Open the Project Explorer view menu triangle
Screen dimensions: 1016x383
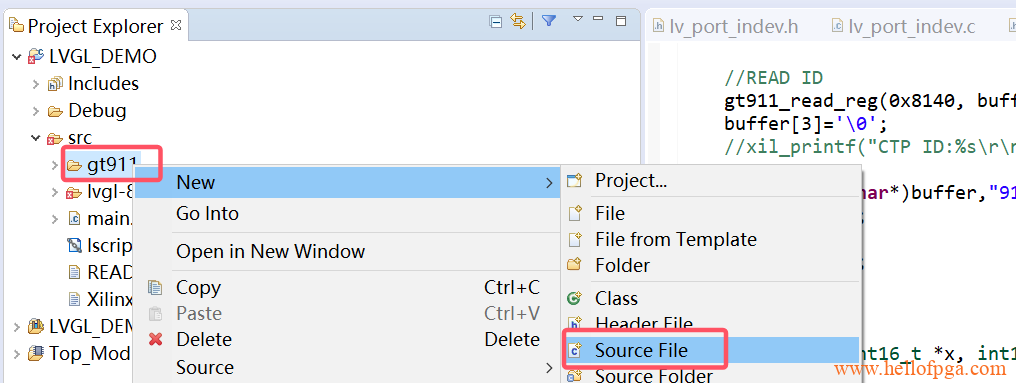pos(578,19)
